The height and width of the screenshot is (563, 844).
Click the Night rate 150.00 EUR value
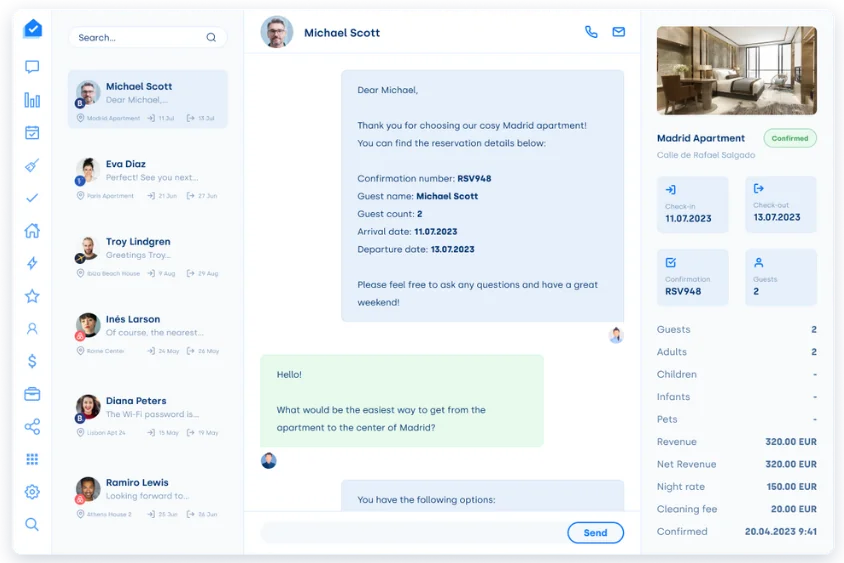pyautogui.click(x=791, y=487)
